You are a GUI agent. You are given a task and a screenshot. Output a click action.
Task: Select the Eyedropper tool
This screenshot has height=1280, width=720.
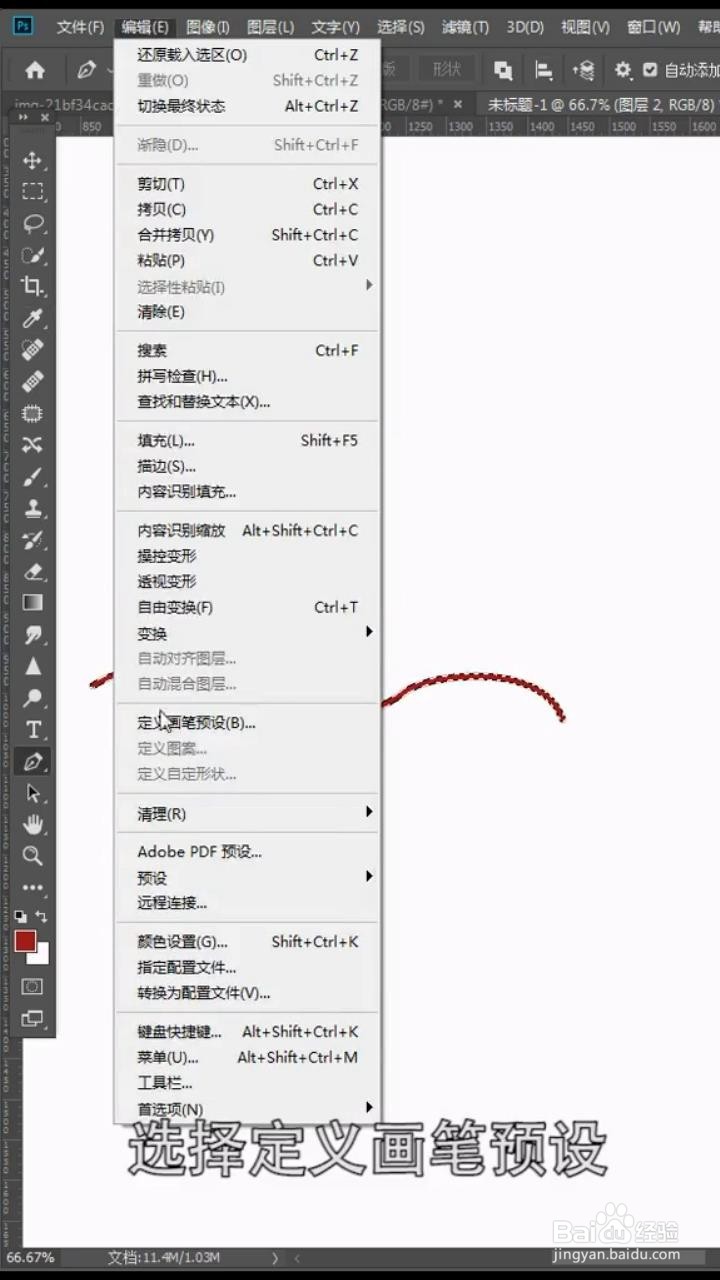click(x=33, y=318)
